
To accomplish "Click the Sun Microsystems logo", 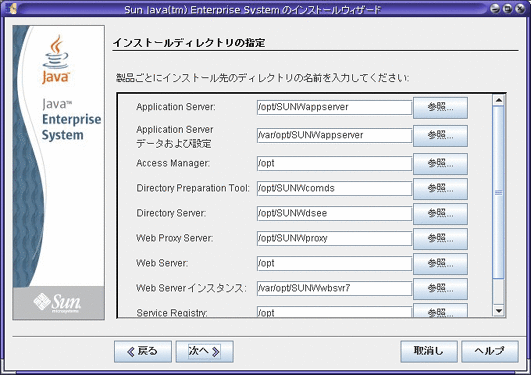I will coord(58,302).
